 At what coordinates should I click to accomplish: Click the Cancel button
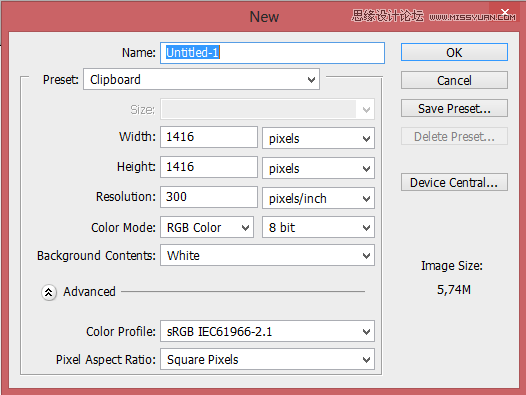click(454, 80)
